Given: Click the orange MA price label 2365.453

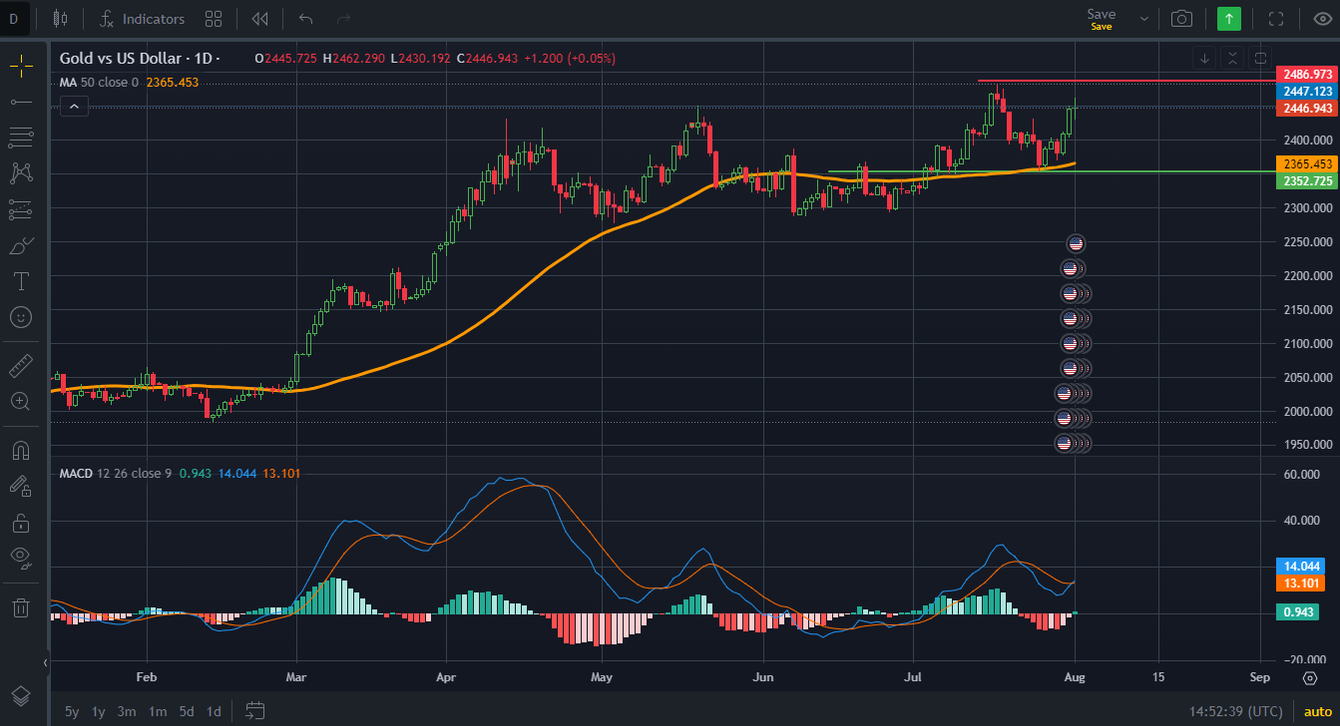Looking at the screenshot, I should tap(1306, 164).
